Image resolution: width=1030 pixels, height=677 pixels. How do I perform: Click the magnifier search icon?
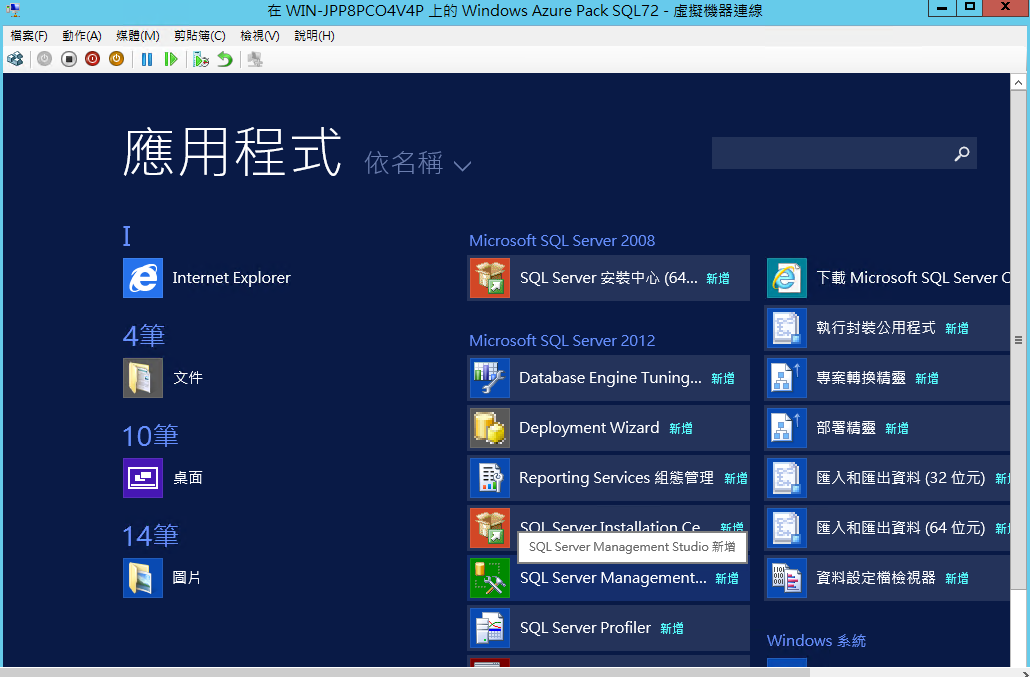962,154
